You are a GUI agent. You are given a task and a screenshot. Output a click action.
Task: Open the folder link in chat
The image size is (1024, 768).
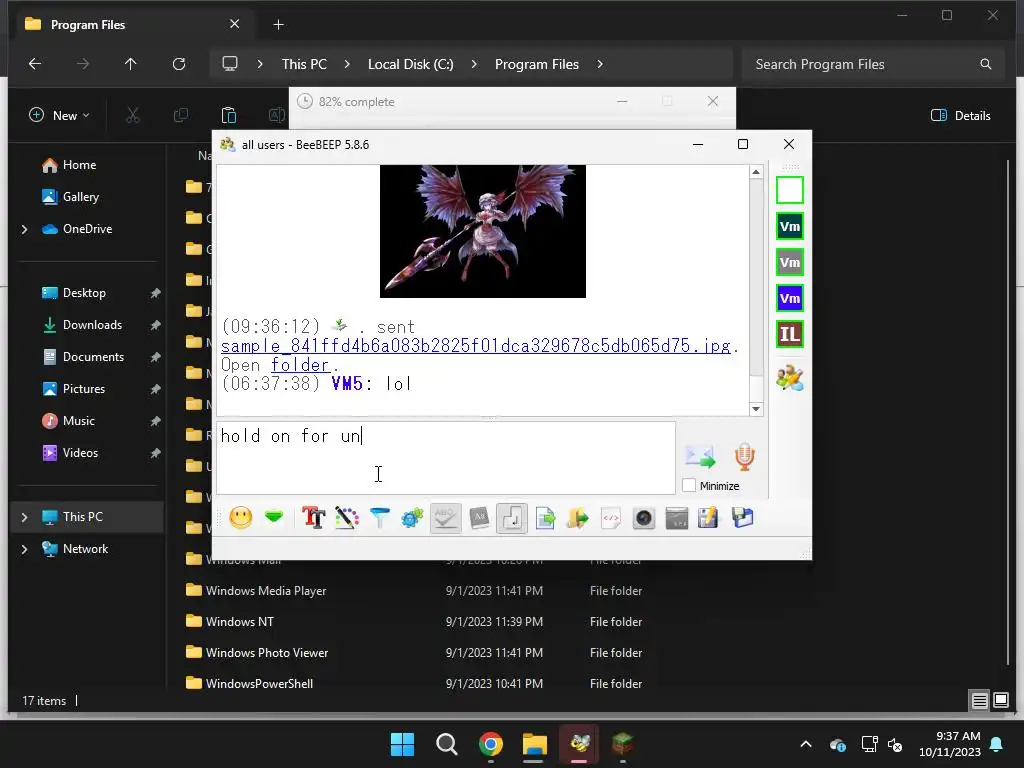click(300, 365)
